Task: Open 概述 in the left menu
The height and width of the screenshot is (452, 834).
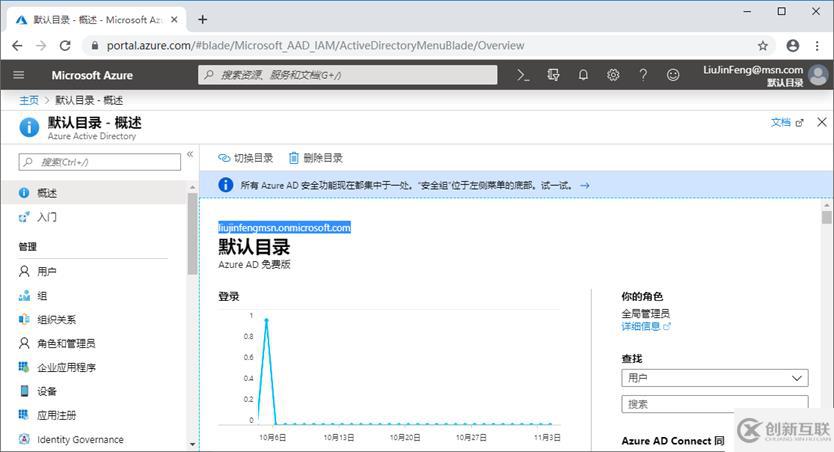Action: coord(95,193)
